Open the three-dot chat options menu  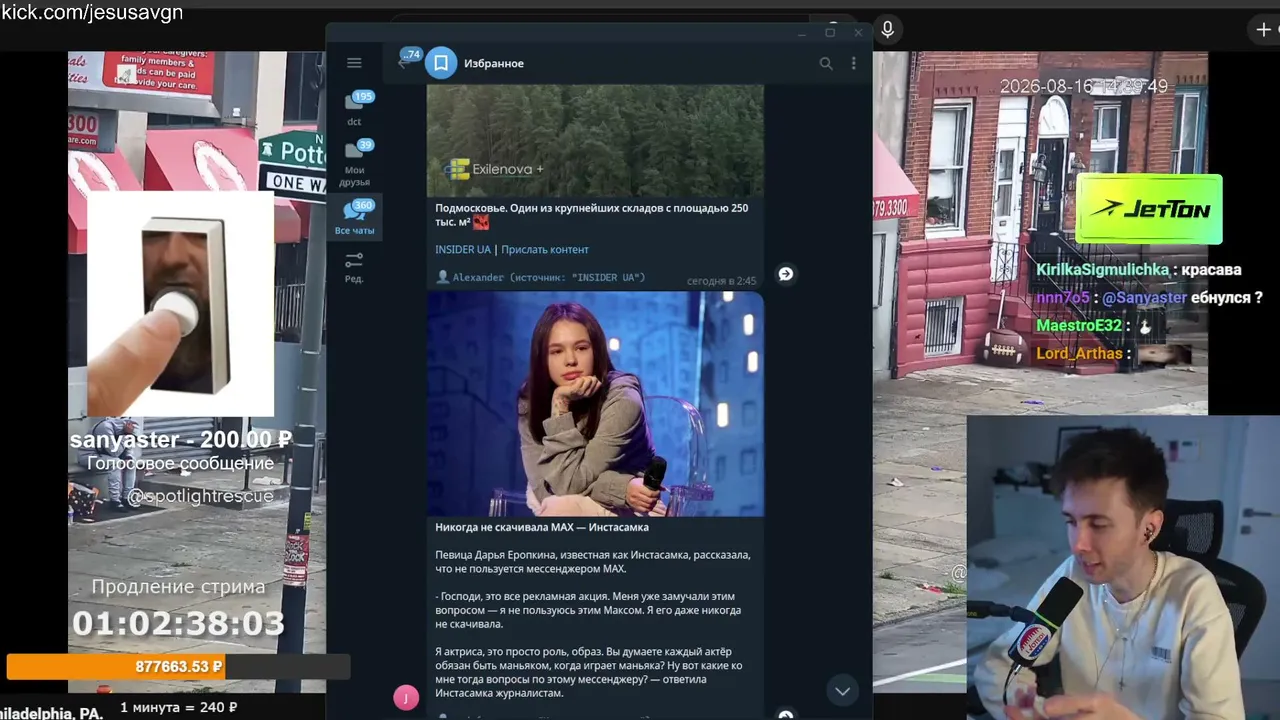pos(853,63)
